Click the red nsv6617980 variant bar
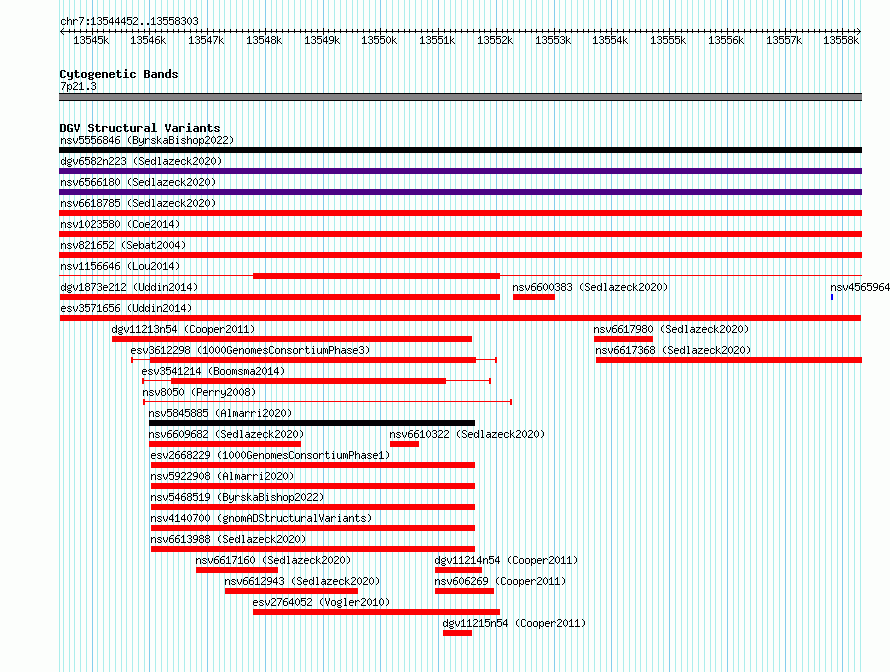 tap(623, 339)
